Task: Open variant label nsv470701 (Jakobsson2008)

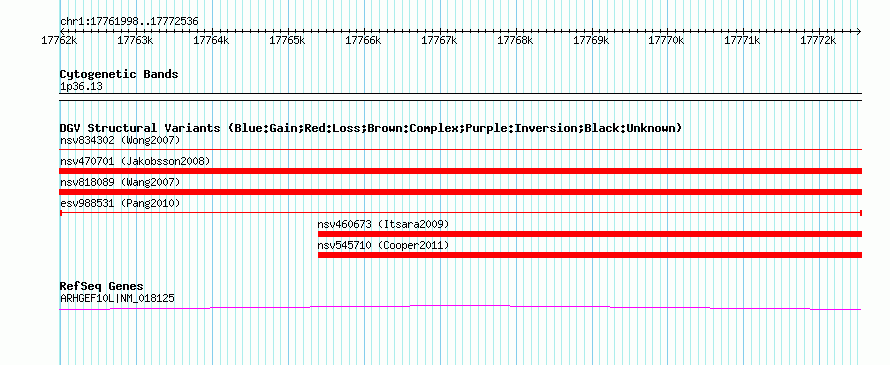Action: pos(135,161)
